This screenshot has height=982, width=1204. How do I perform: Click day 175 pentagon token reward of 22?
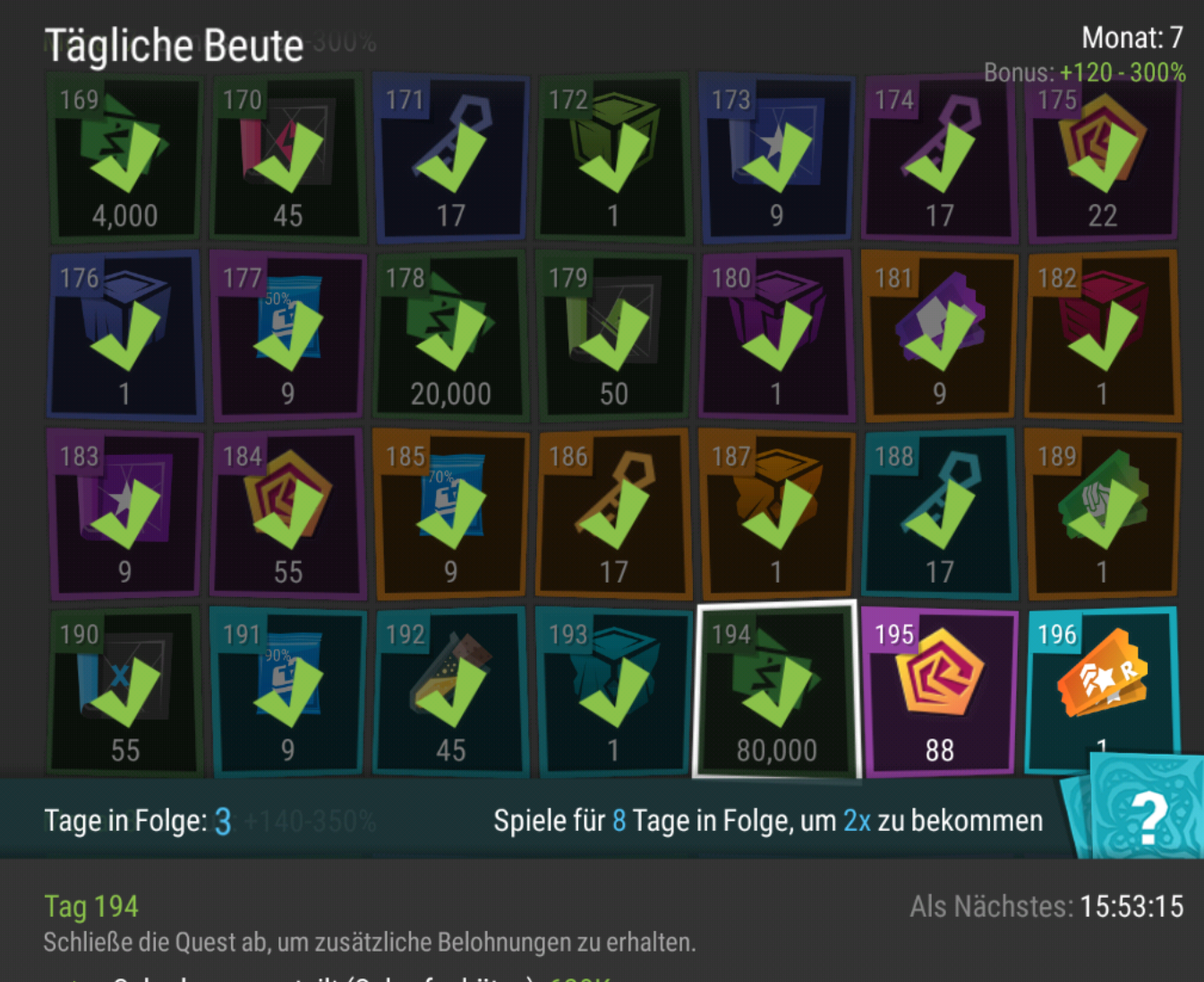pos(1103,159)
